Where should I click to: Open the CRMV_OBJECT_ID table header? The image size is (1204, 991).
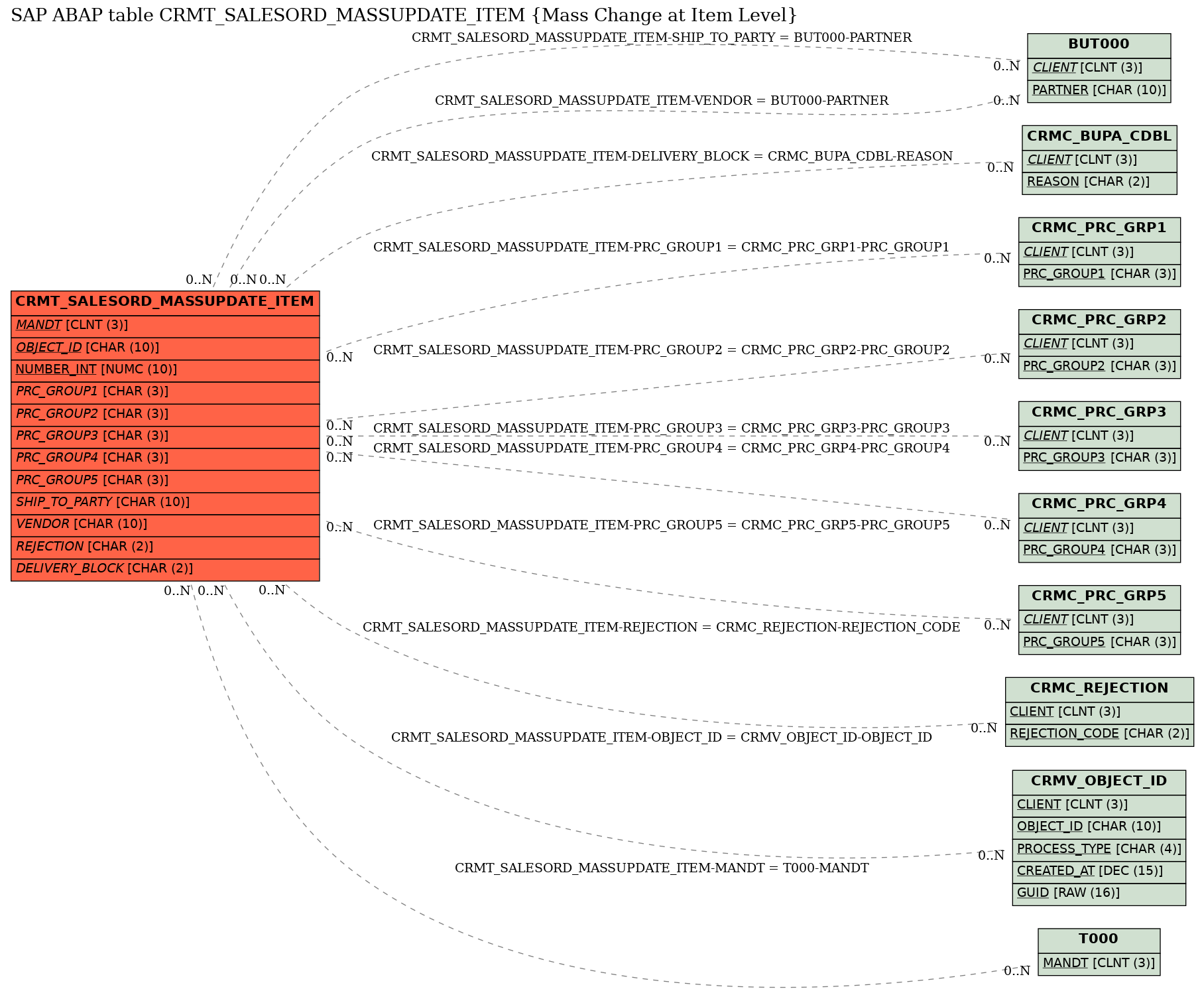tap(1099, 781)
